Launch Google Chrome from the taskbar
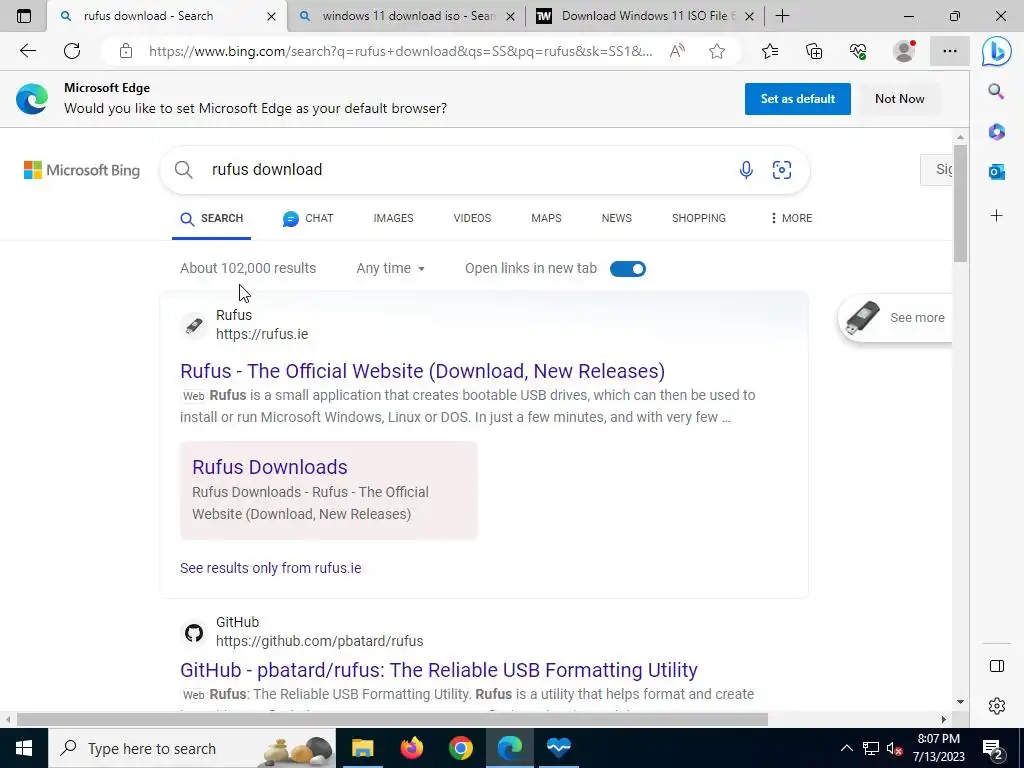1024x768 pixels. 460,748
